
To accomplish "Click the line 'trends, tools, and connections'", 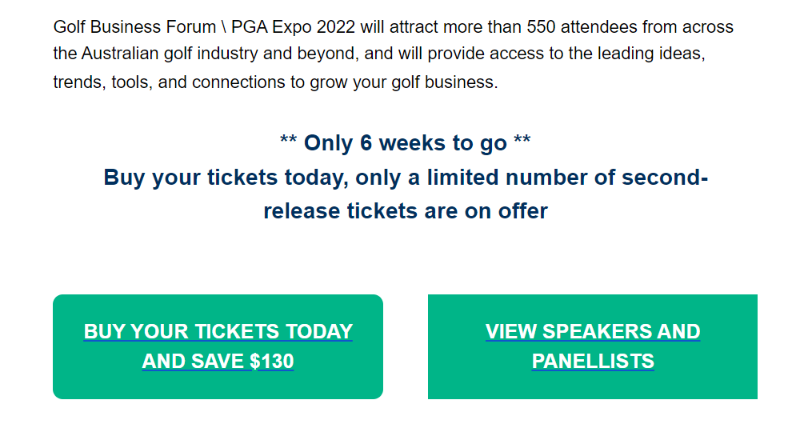I will coord(275,82).
